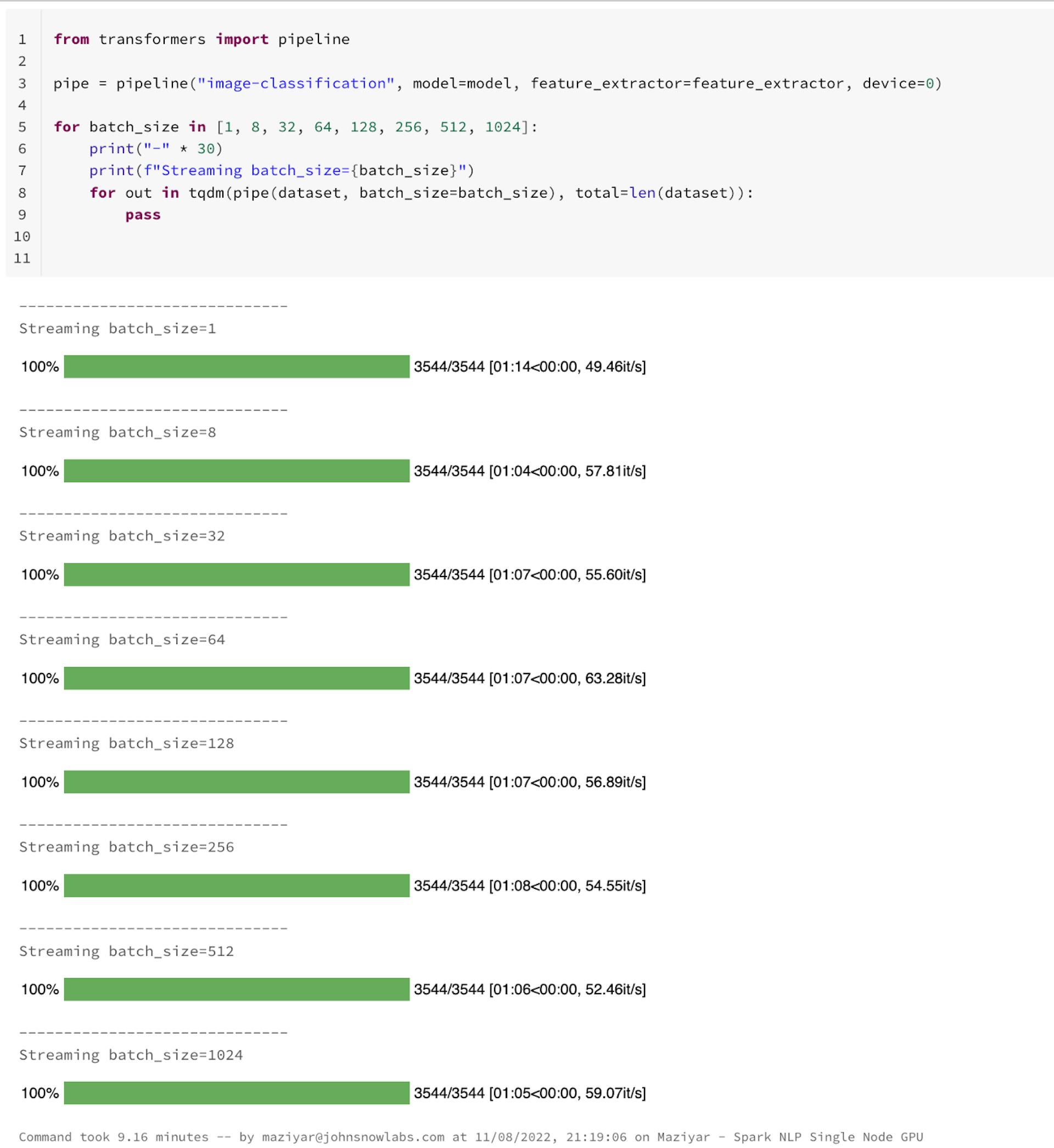Viewport: 1054px width, 1148px height.
Task: Click the batch_size=1 progress bar
Action: (236, 367)
